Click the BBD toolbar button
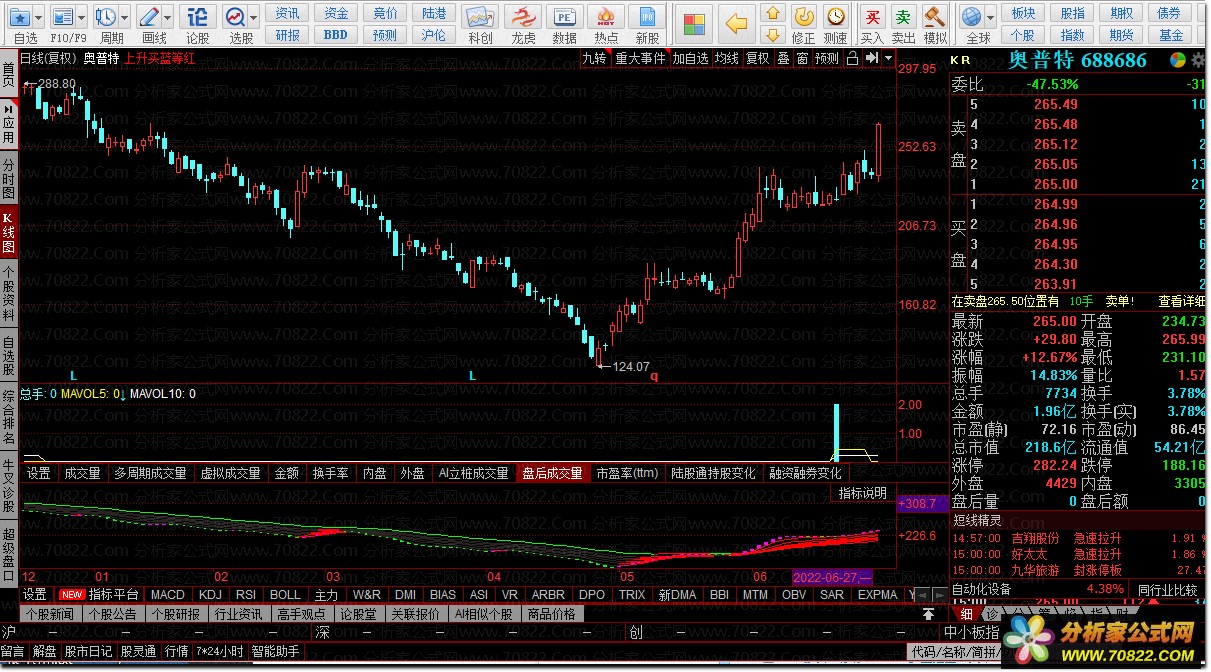Screen dimensions: 1211x672 coord(336,34)
